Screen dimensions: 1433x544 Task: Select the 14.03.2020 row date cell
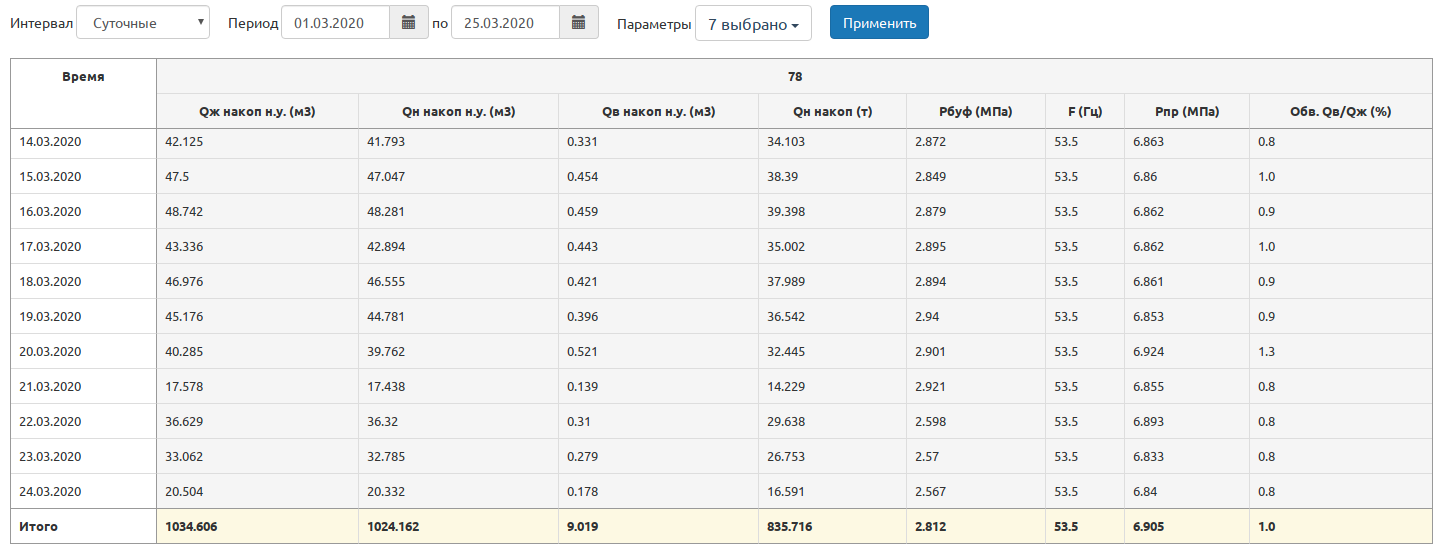pos(50,142)
